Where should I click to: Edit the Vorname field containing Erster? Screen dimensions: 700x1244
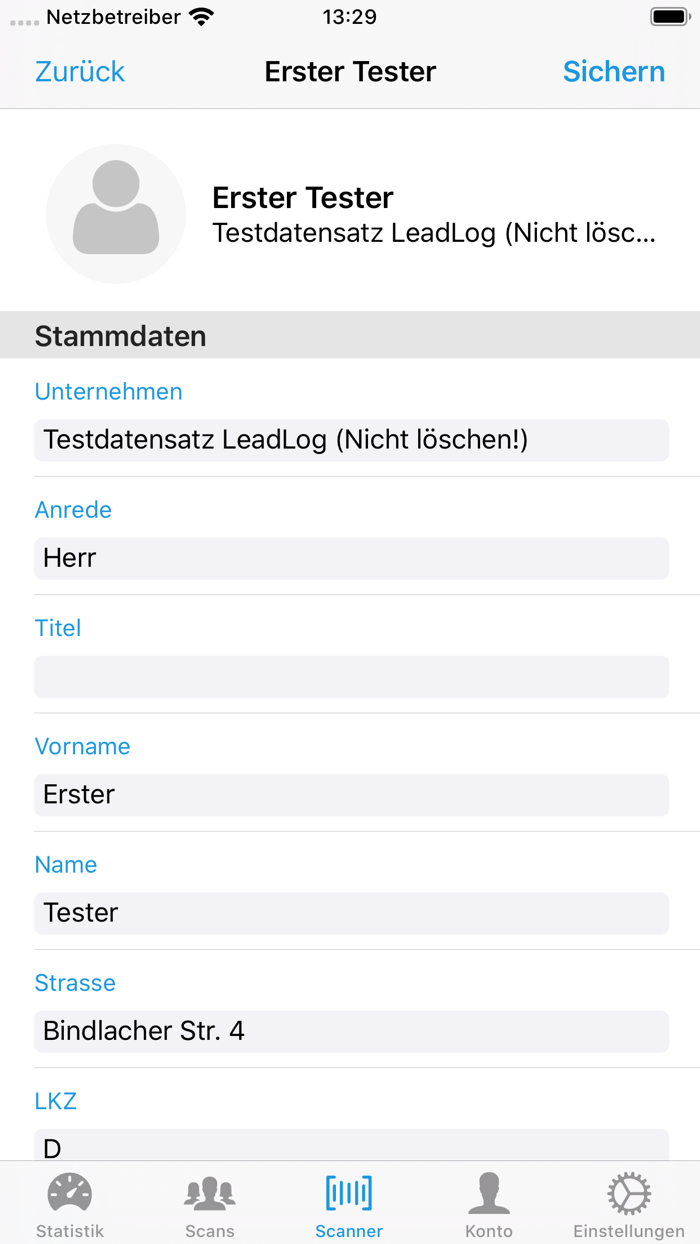click(x=350, y=795)
